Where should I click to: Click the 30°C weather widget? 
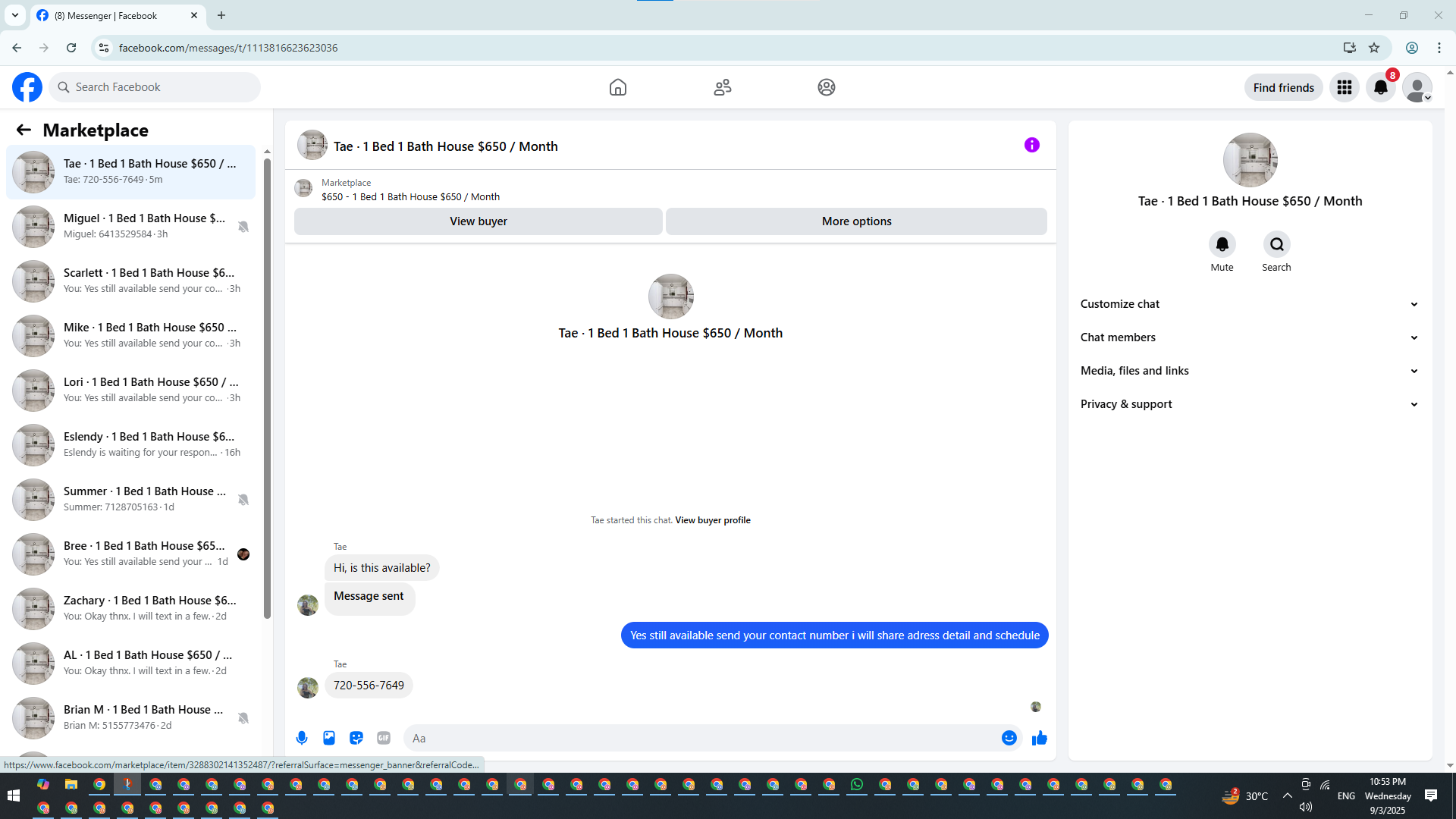[1245, 795]
